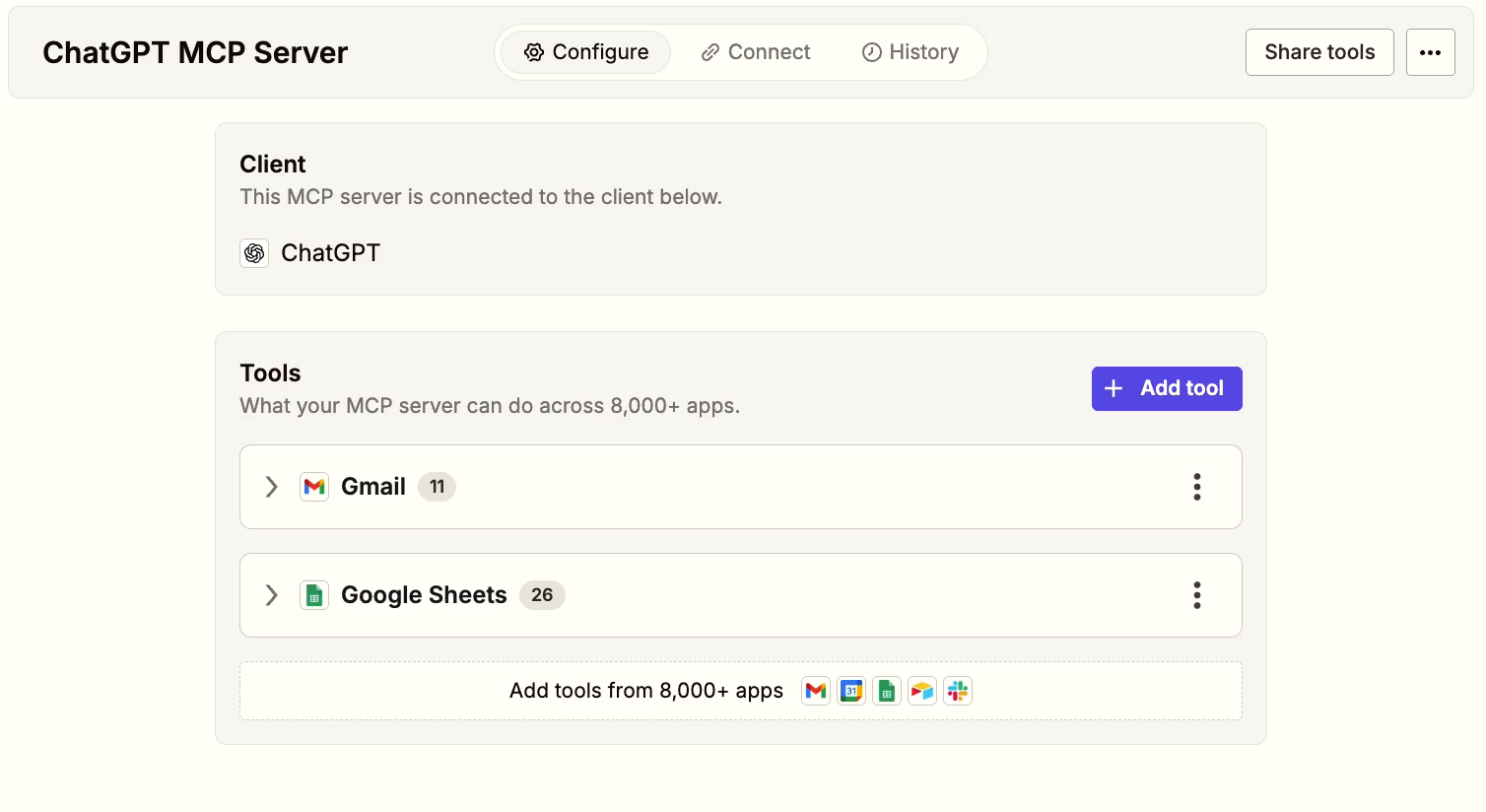Image resolution: width=1486 pixels, height=812 pixels.
Task: Expand the Google Sheets row chevron
Action: coord(272,595)
